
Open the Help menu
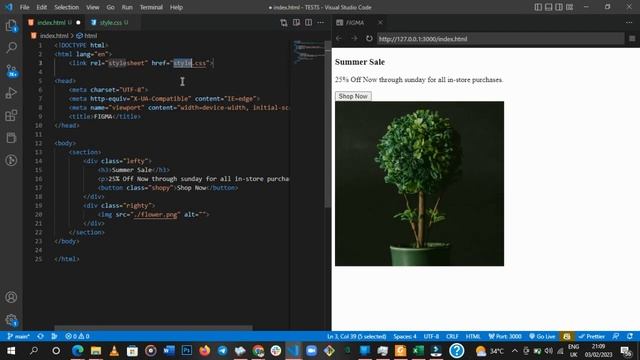click(176, 7)
